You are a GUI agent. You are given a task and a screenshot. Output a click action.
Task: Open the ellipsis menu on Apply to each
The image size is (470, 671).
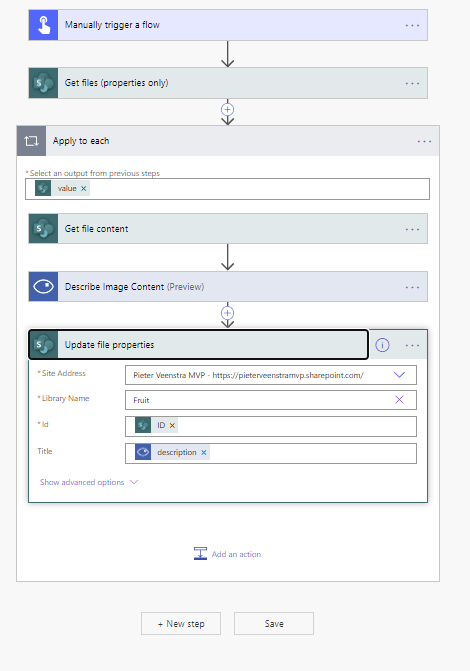click(424, 141)
